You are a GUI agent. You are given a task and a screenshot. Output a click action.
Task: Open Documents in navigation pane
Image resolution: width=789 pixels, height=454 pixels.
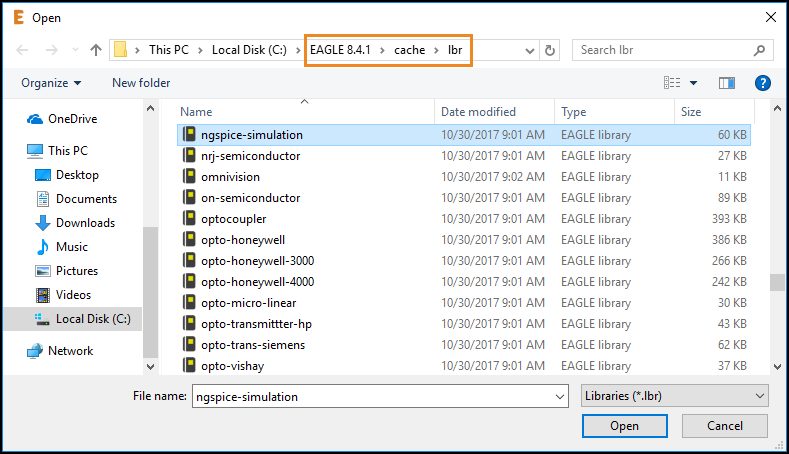(x=76, y=199)
